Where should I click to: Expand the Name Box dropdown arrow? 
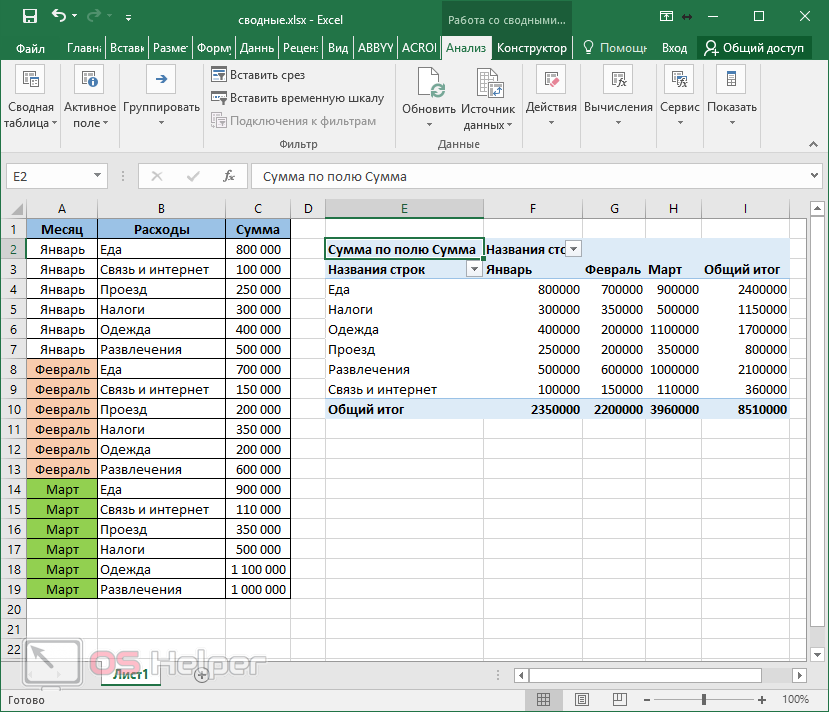97,176
